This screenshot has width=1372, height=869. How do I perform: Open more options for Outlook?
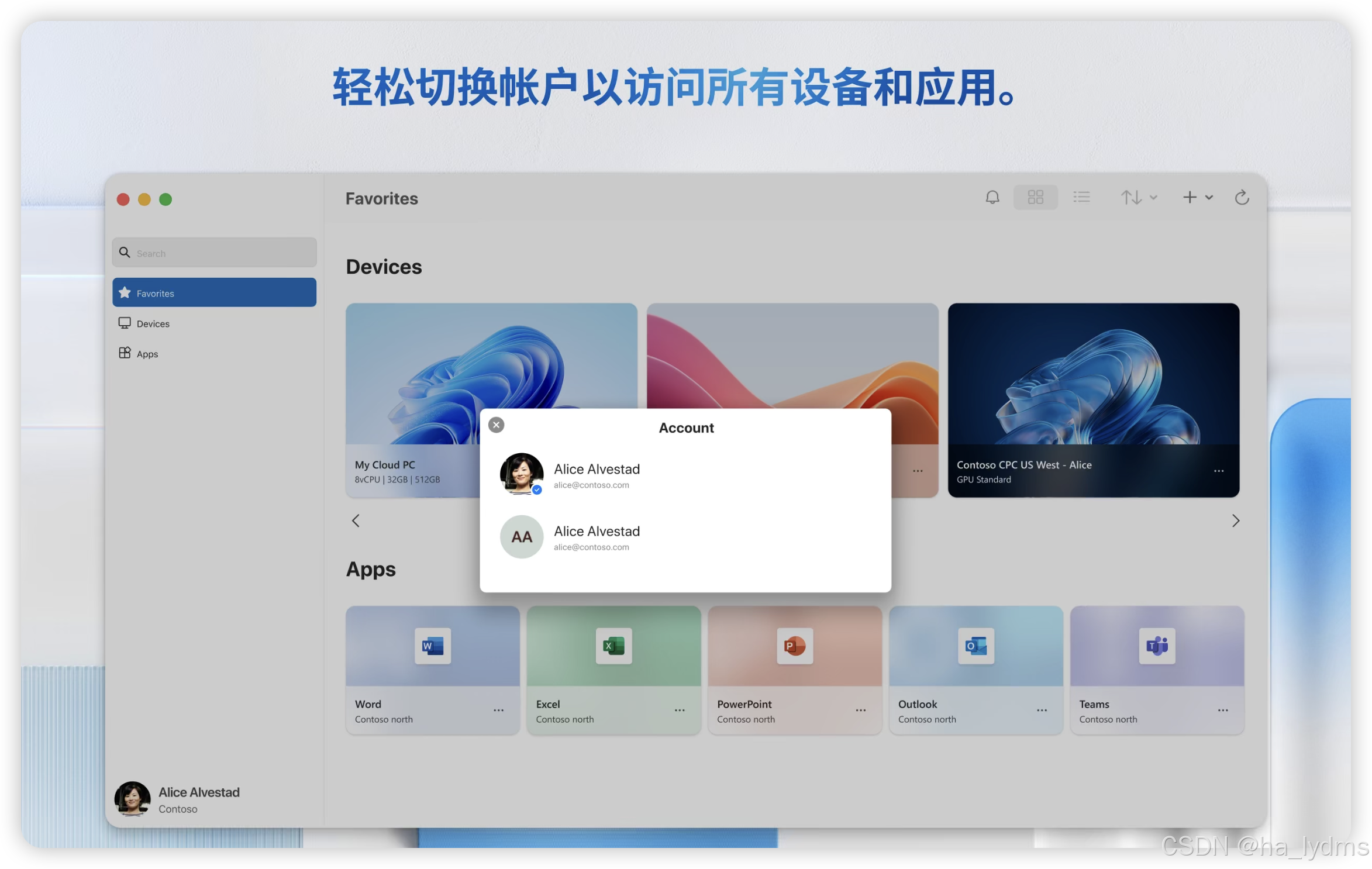[1042, 711]
